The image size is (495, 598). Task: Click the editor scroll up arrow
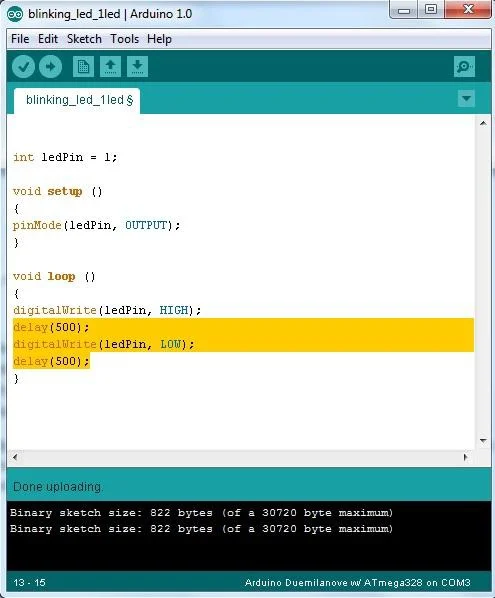[483, 123]
